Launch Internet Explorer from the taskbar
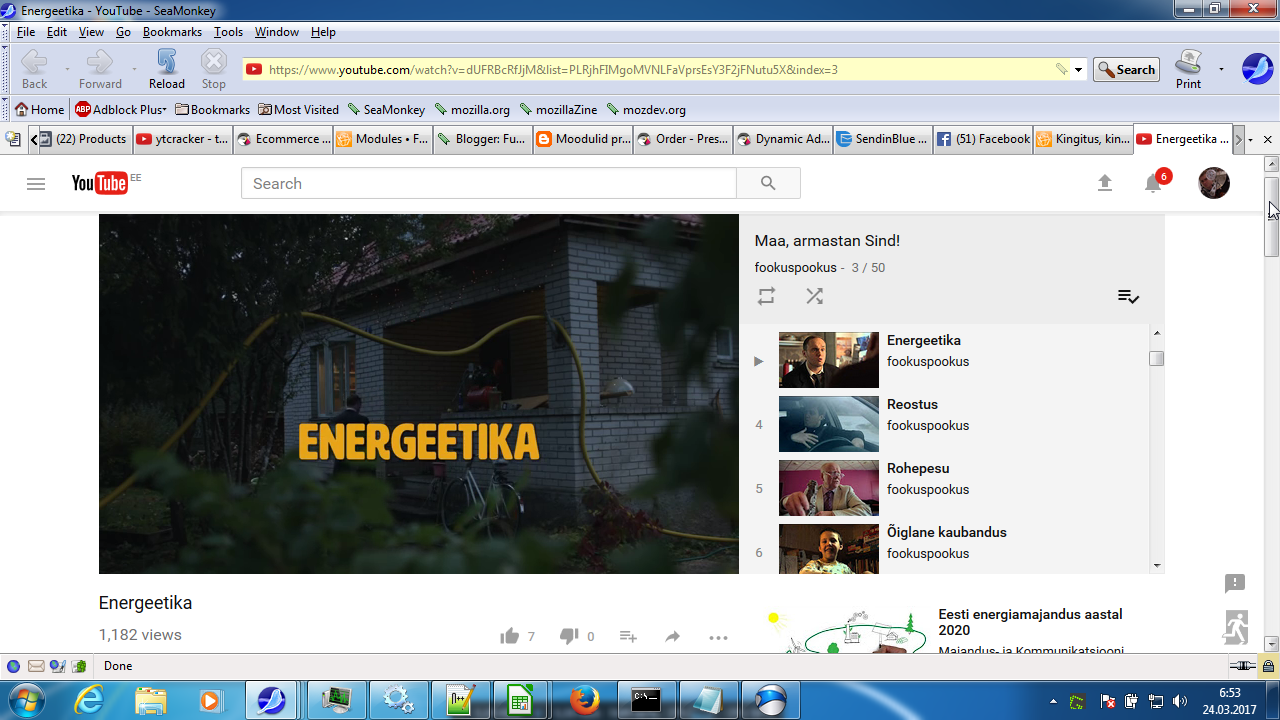 pos(89,700)
